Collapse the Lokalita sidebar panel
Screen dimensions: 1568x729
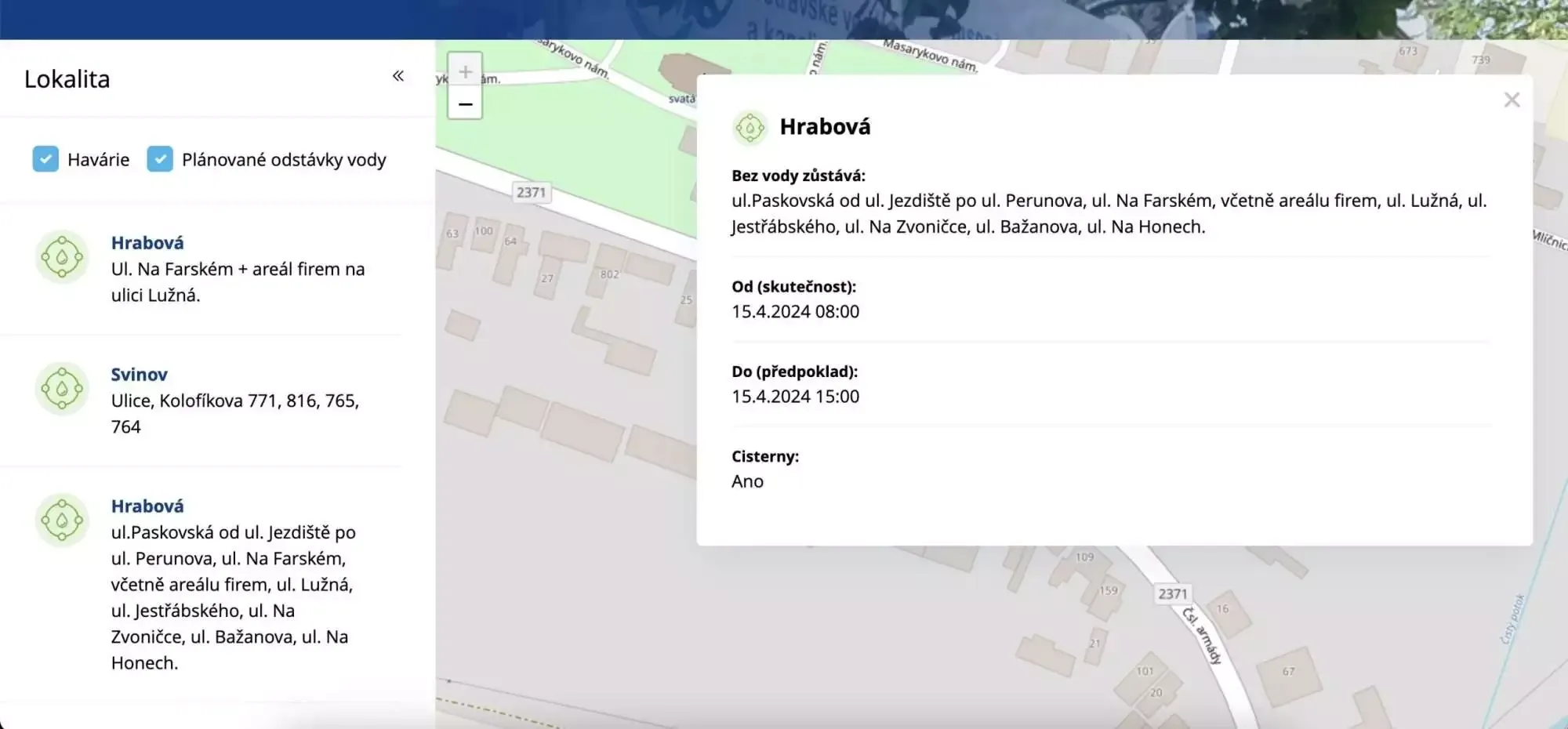(x=398, y=76)
